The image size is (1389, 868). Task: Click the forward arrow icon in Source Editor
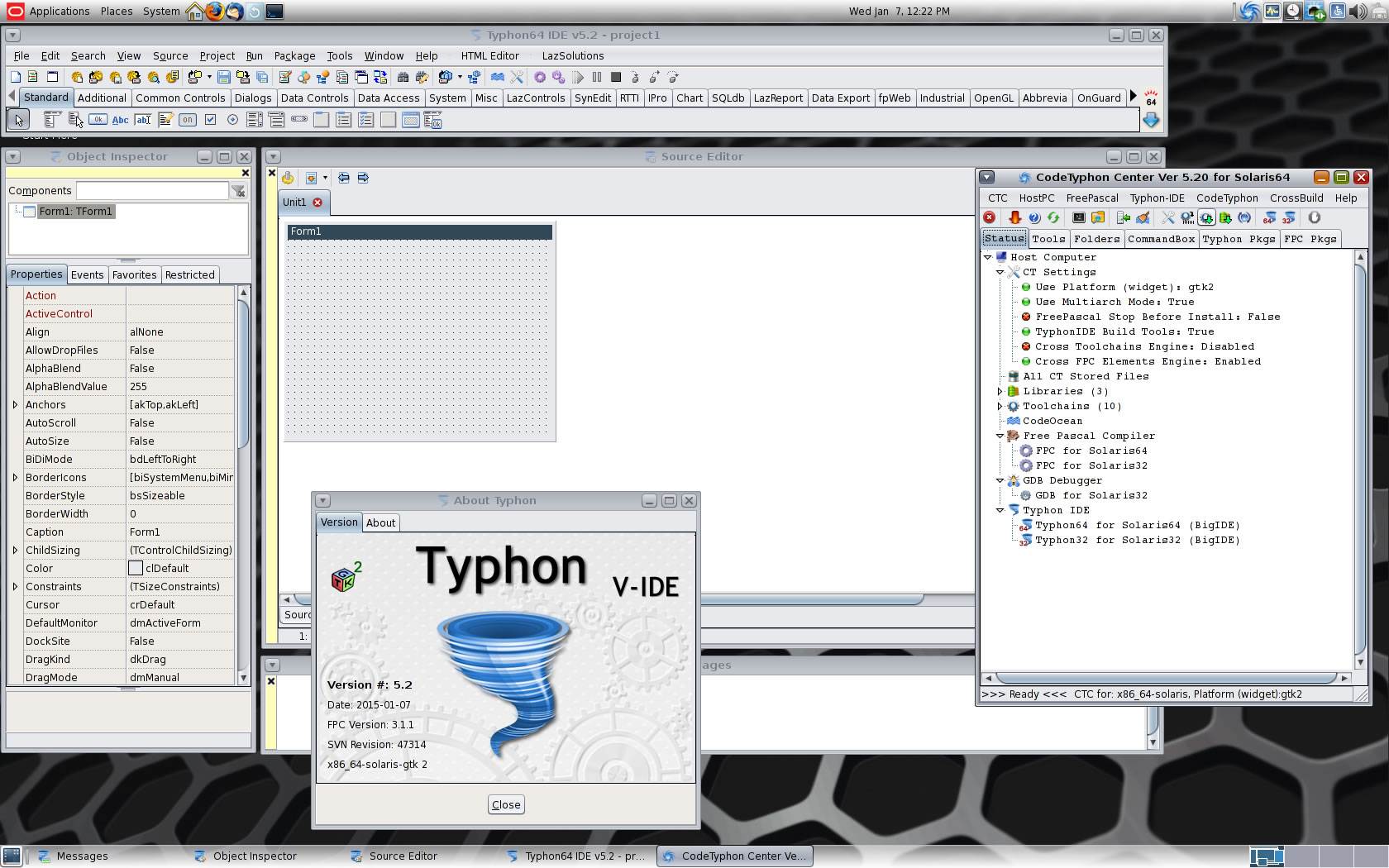click(363, 178)
